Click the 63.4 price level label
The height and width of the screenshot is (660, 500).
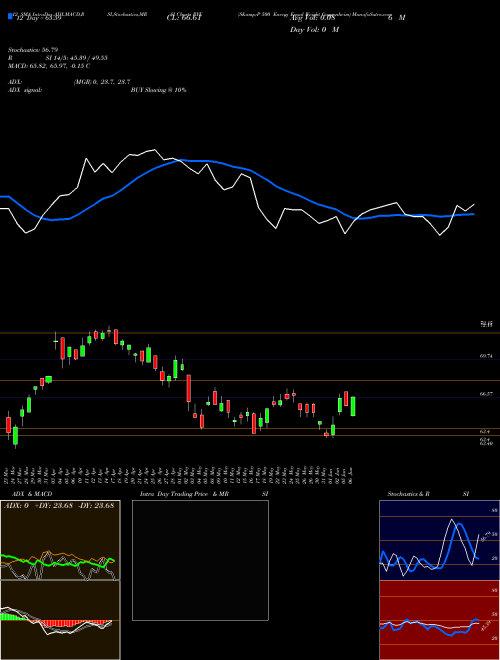point(485,432)
